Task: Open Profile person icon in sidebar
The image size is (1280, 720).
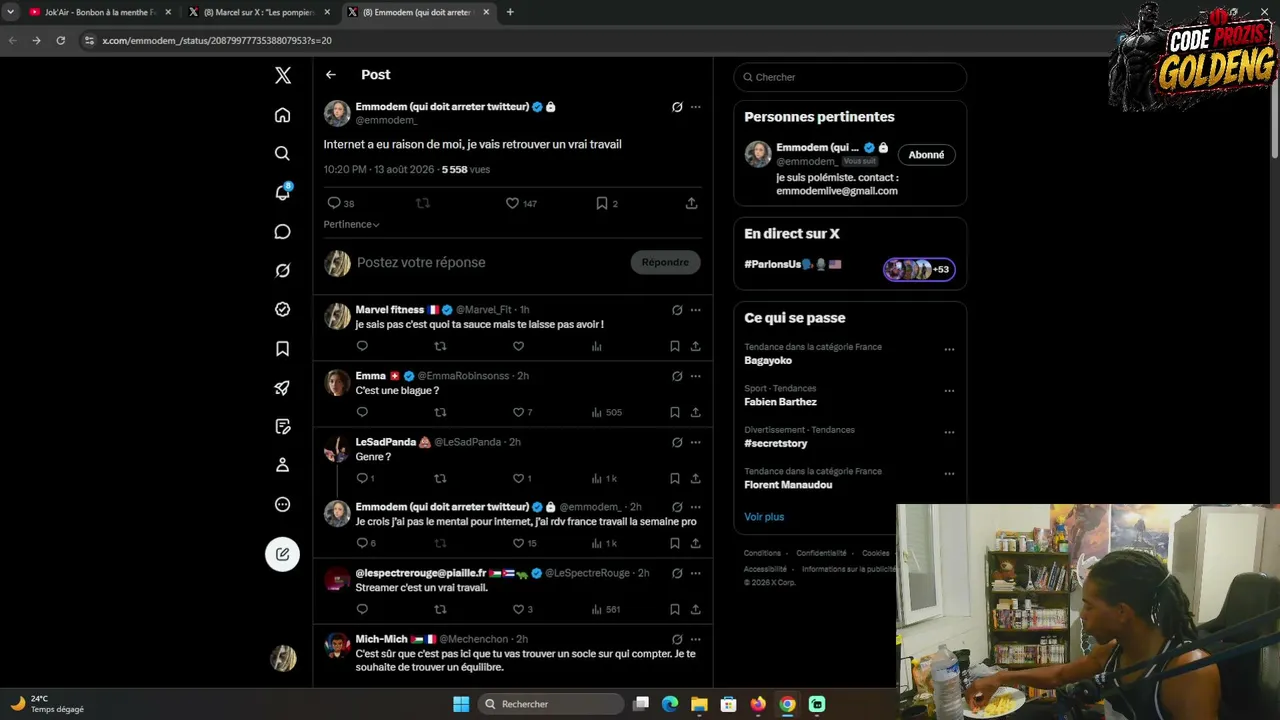Action: (x=283, y=465)
